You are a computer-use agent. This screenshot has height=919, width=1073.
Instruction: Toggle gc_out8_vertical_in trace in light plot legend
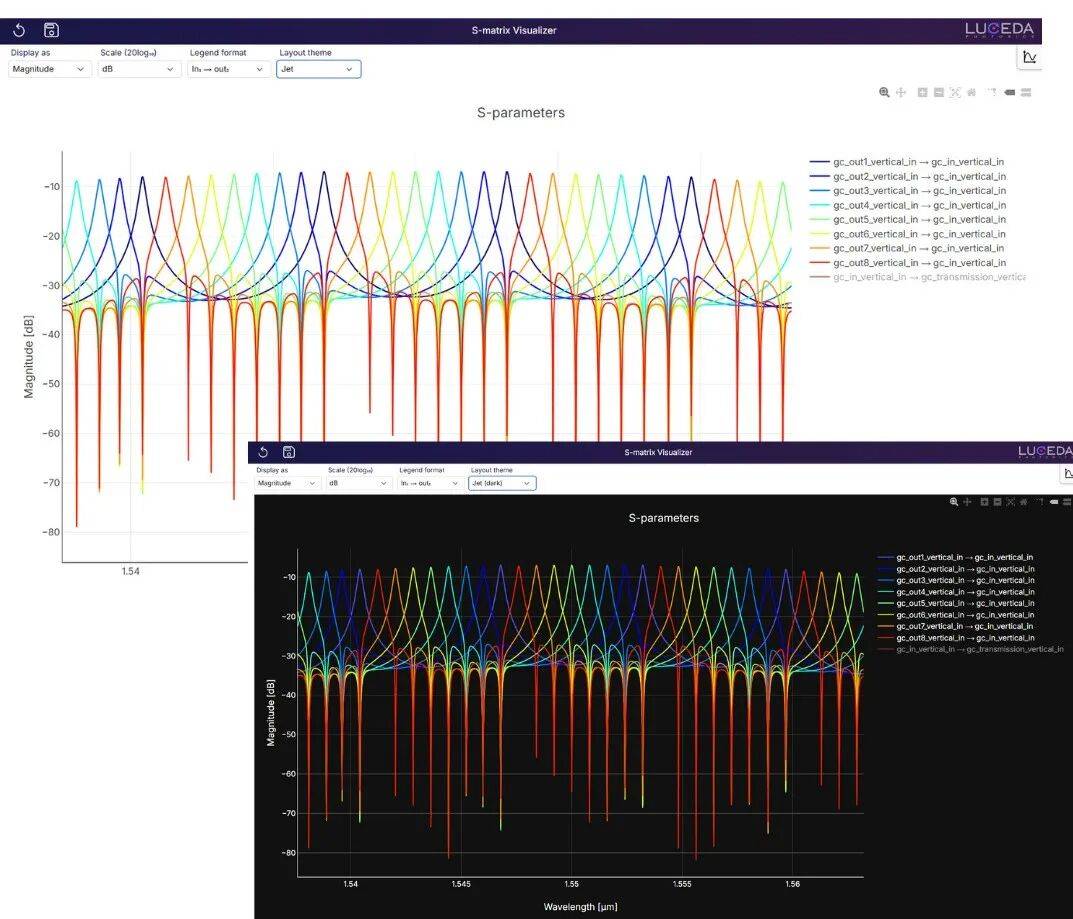pos(918,263)
